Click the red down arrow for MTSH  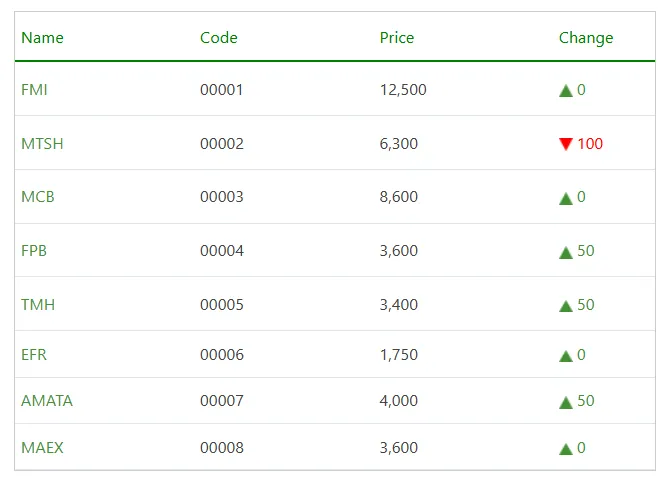[x=566, y=144]
